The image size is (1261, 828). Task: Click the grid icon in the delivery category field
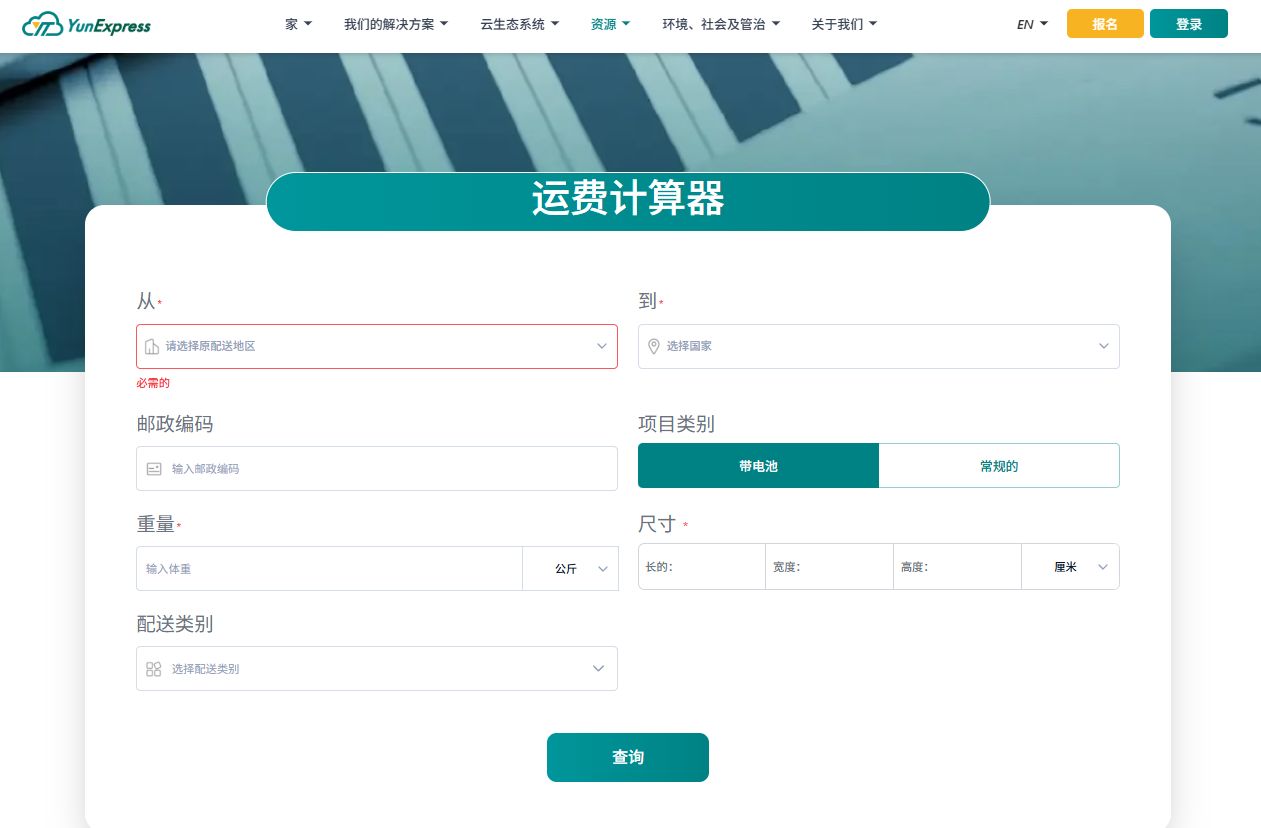coord(154,669)
